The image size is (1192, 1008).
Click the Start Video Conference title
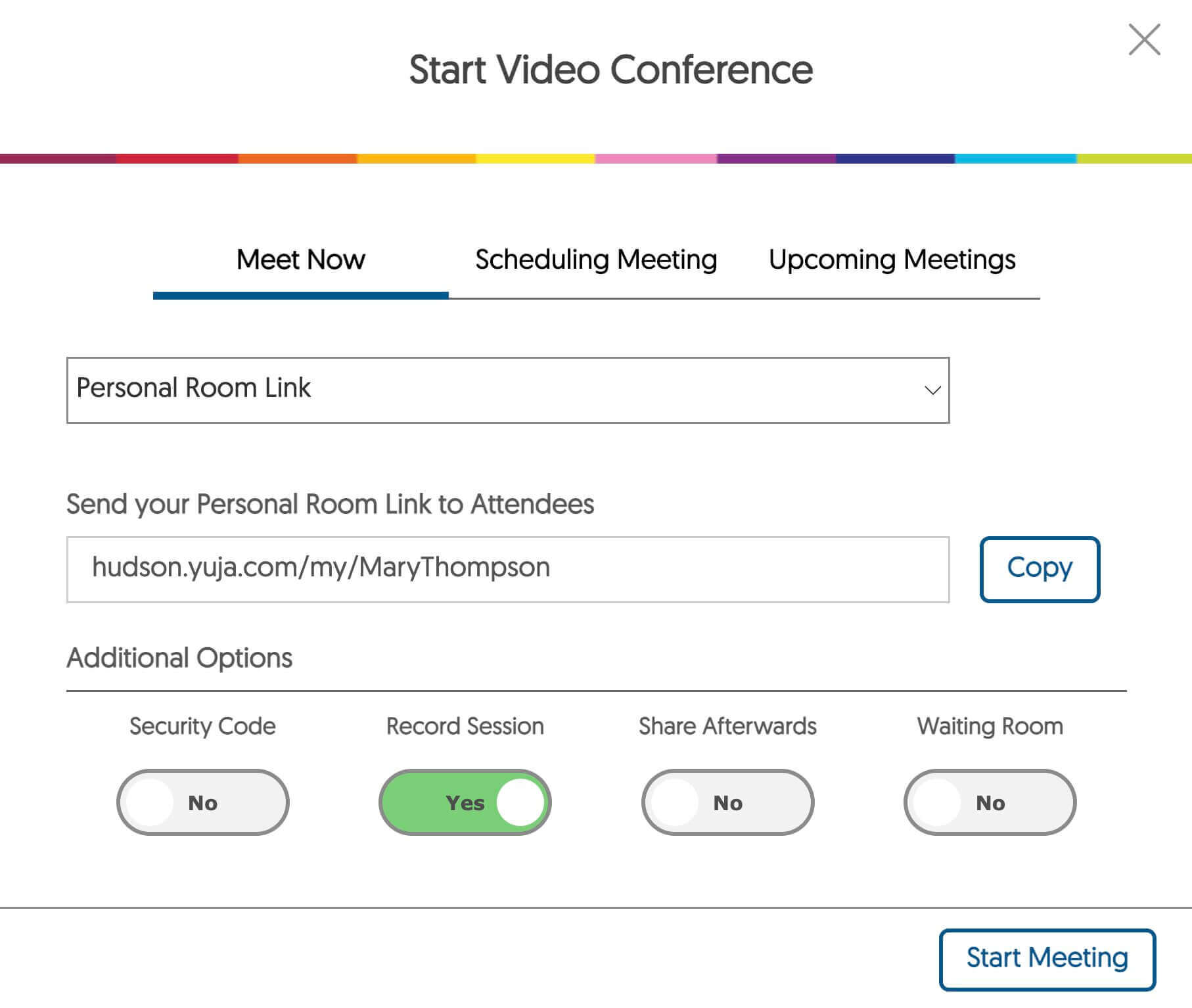click(611, 70)
